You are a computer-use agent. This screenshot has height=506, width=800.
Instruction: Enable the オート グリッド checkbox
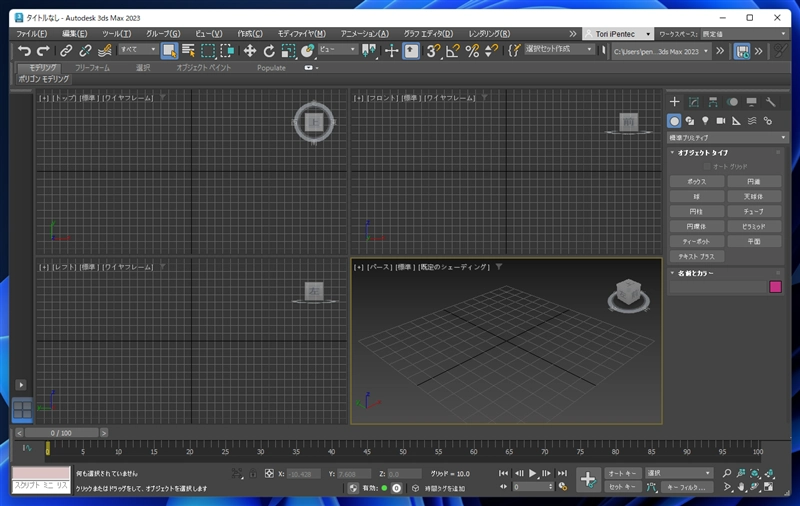pos(707,167)
